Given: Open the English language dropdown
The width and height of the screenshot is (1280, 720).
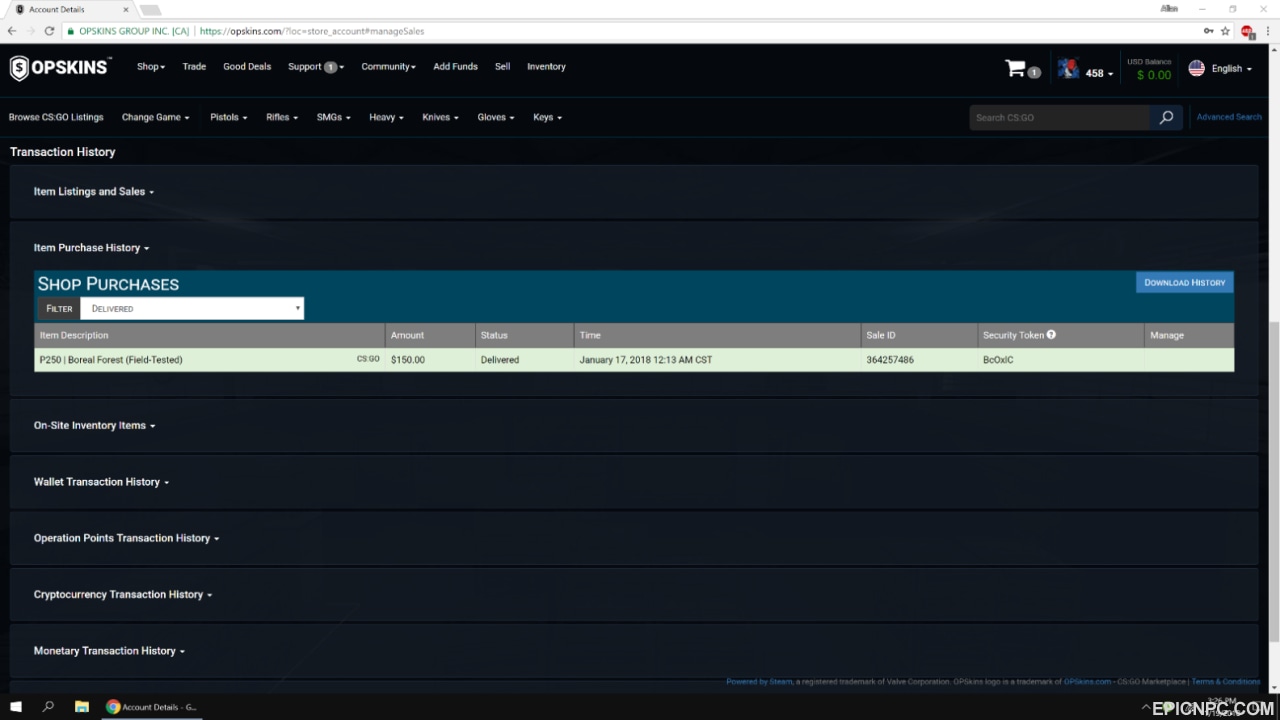Looking at the screenshot, I should pos(1220,68).
